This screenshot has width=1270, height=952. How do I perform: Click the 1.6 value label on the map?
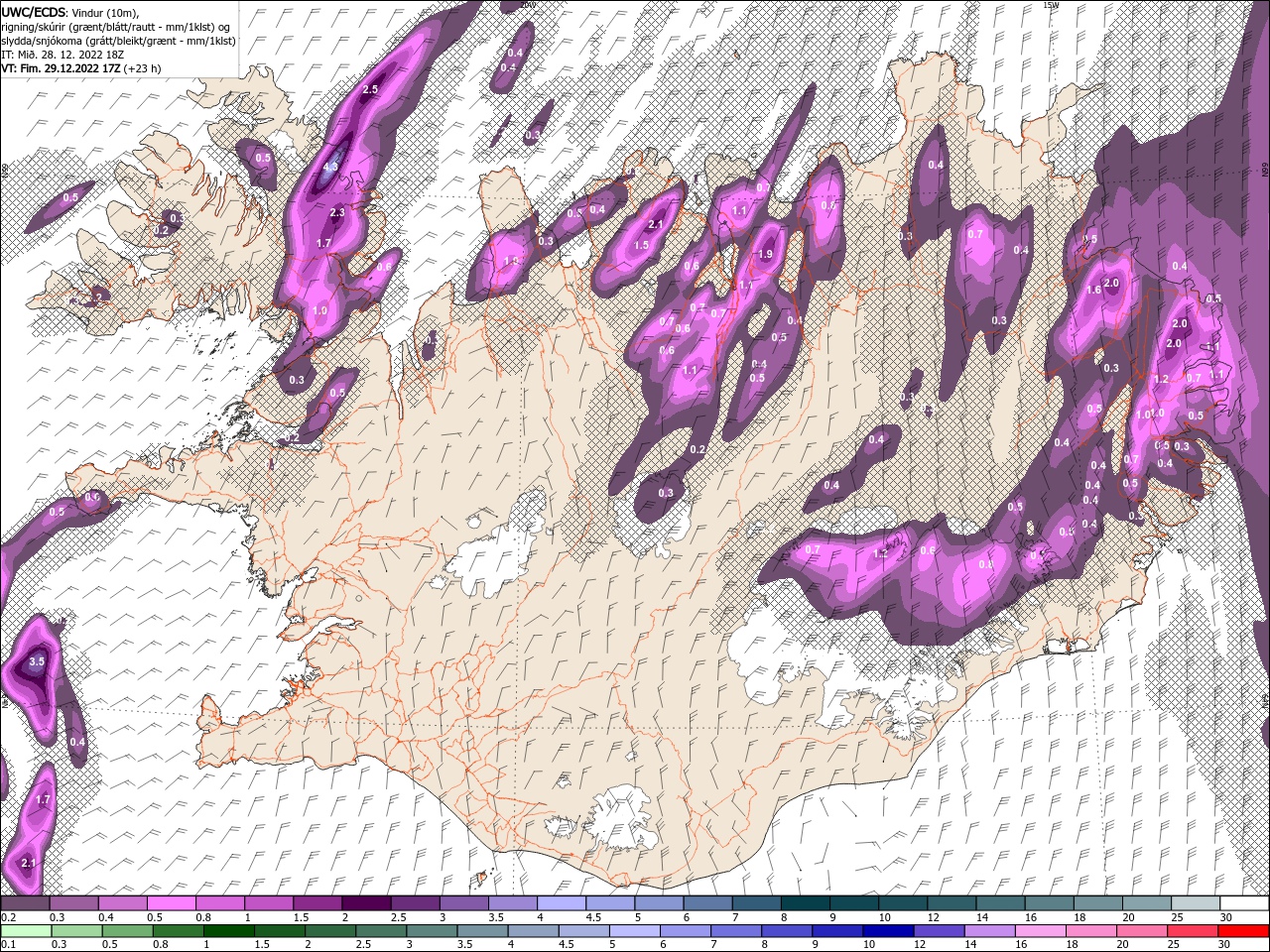click(x=1093, y=290)
